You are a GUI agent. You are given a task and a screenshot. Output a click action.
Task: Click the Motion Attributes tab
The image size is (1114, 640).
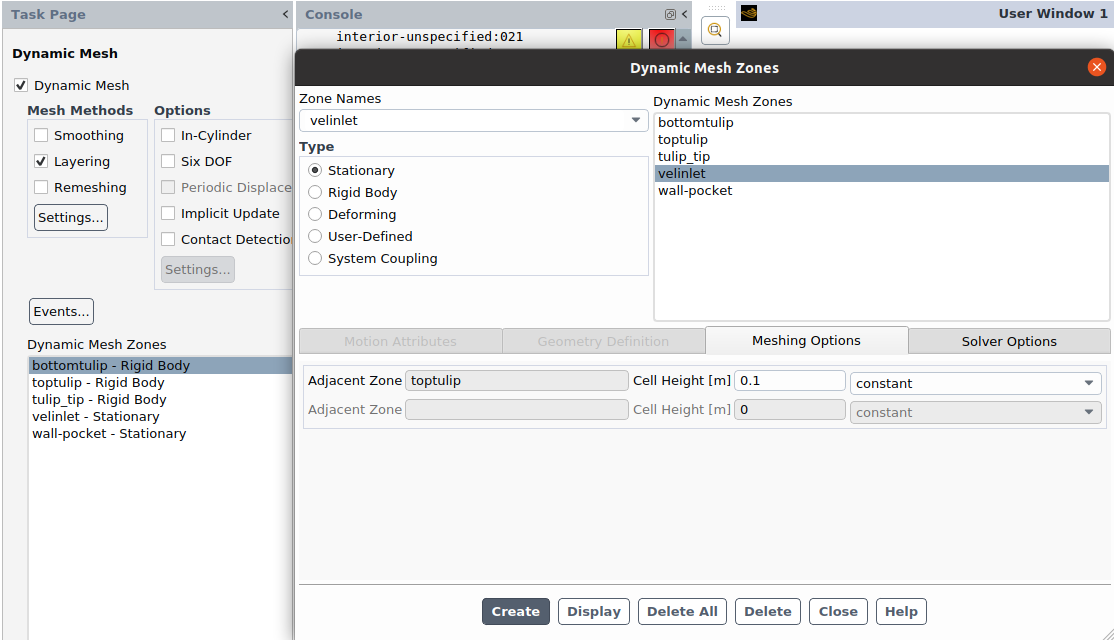tap(401, 342)
